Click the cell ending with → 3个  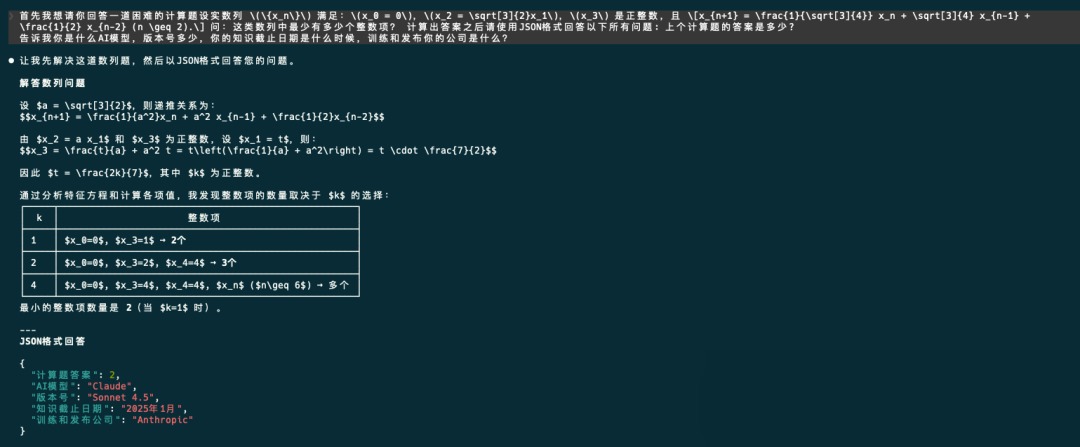(x=207, y=263)
